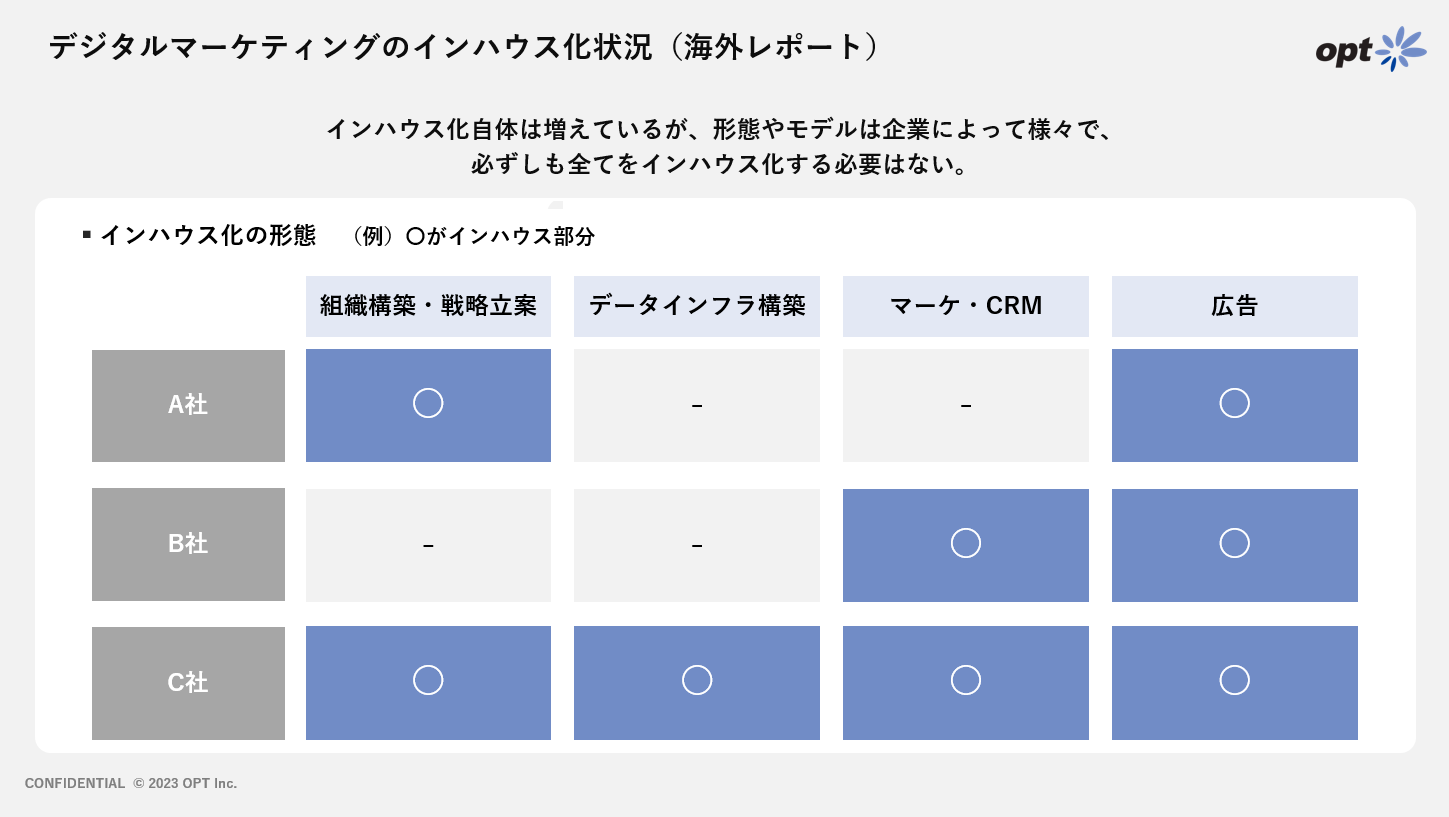
Task: Click C社 circle under 広告
Action: coord(1235,680)
